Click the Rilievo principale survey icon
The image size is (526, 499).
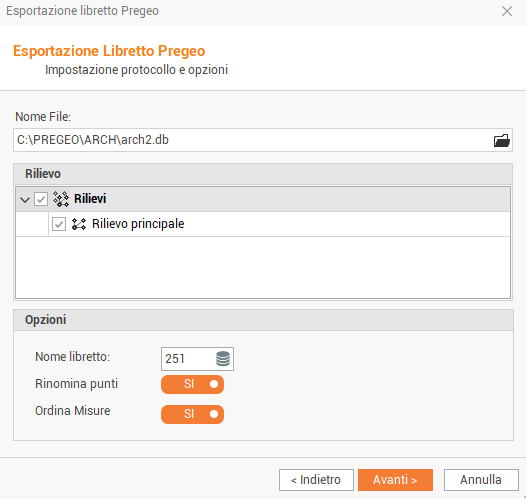pos(79,224)
